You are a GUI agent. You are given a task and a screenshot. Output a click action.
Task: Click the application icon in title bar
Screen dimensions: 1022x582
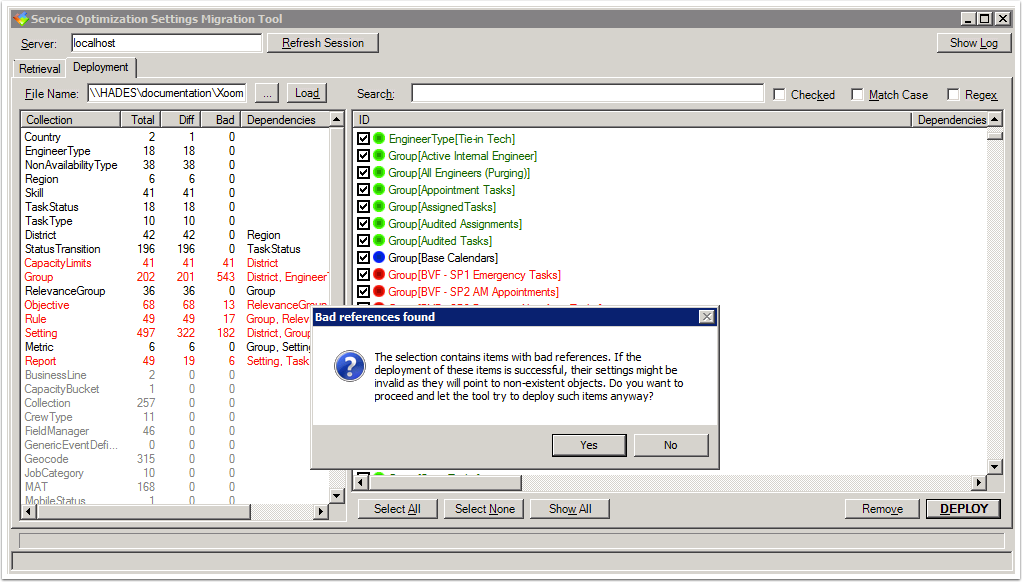[x=19, y=19]
